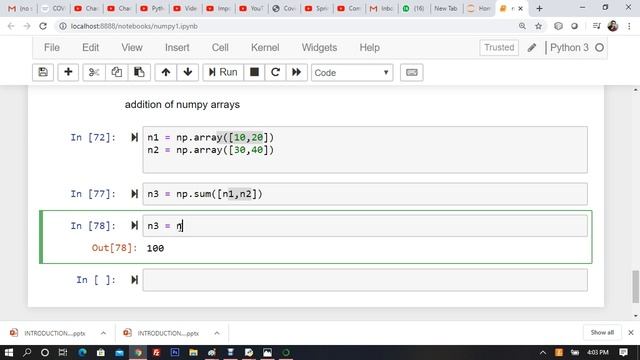Viewport: 640px width, 360px height.
Task: Go forward in Chrome browser history
Action: click(27, 26)
